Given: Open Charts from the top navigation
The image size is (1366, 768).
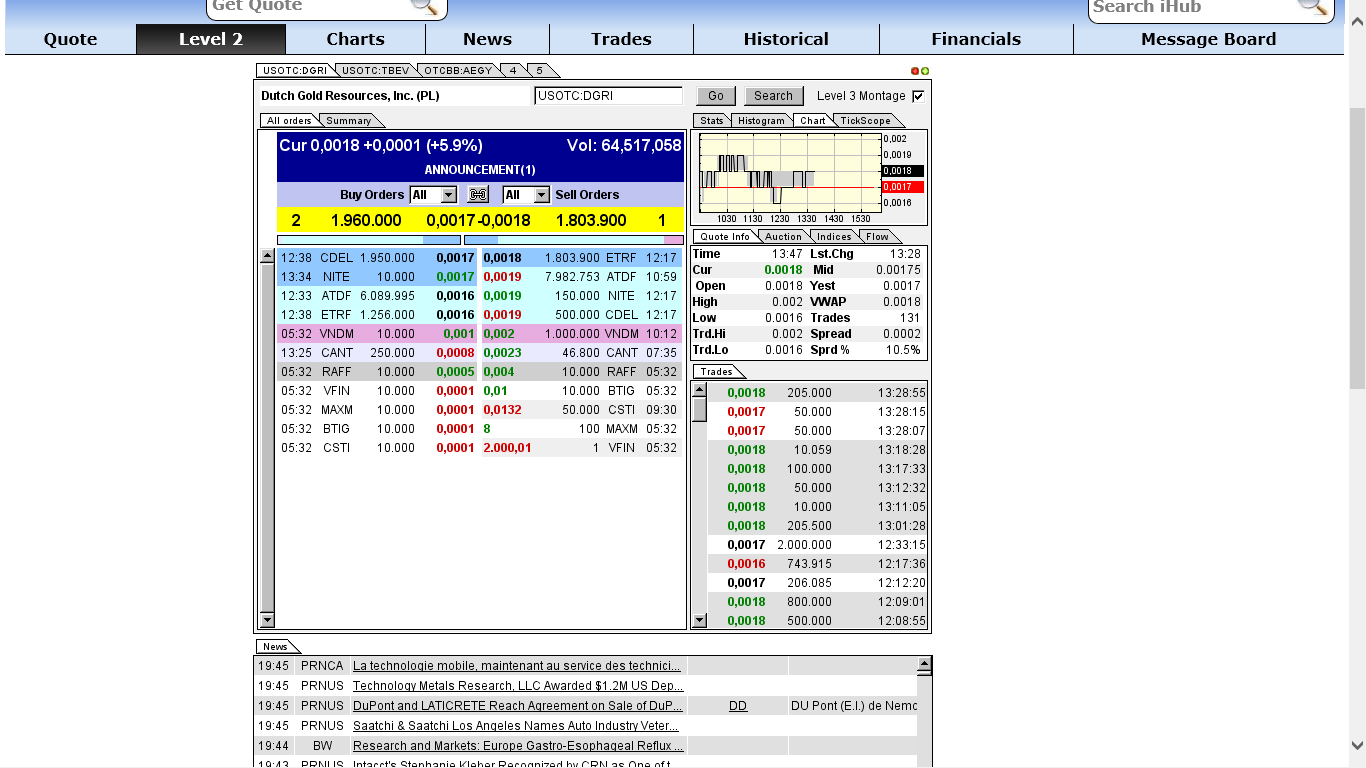Looking at the screenshot, I should [x=356, y=39].
